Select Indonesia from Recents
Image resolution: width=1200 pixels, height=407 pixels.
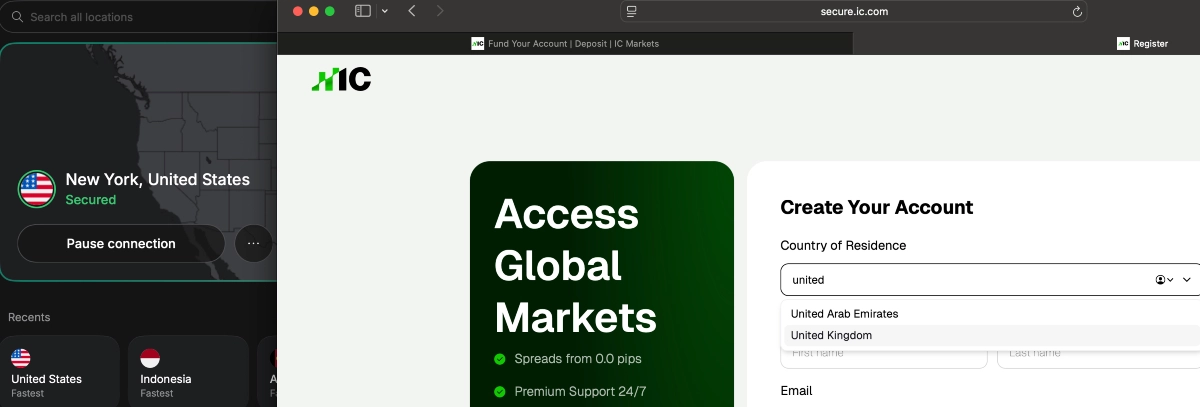188,371
